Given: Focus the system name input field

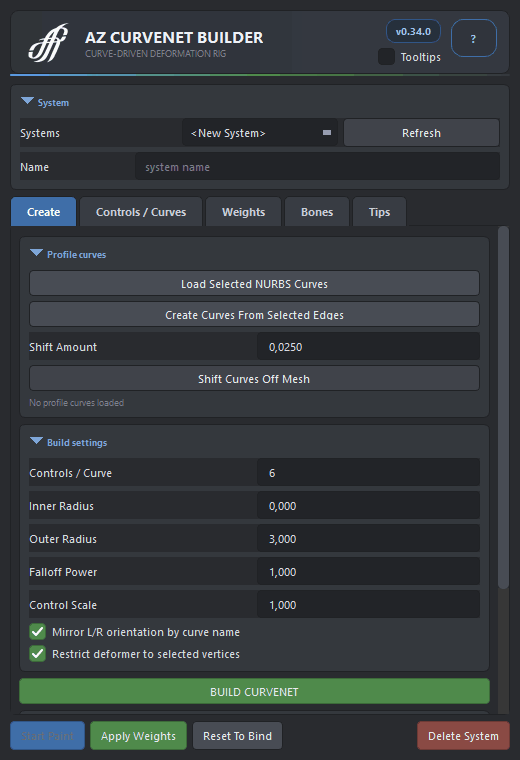Looking at the screenshot, I should [x=317, y=167].
